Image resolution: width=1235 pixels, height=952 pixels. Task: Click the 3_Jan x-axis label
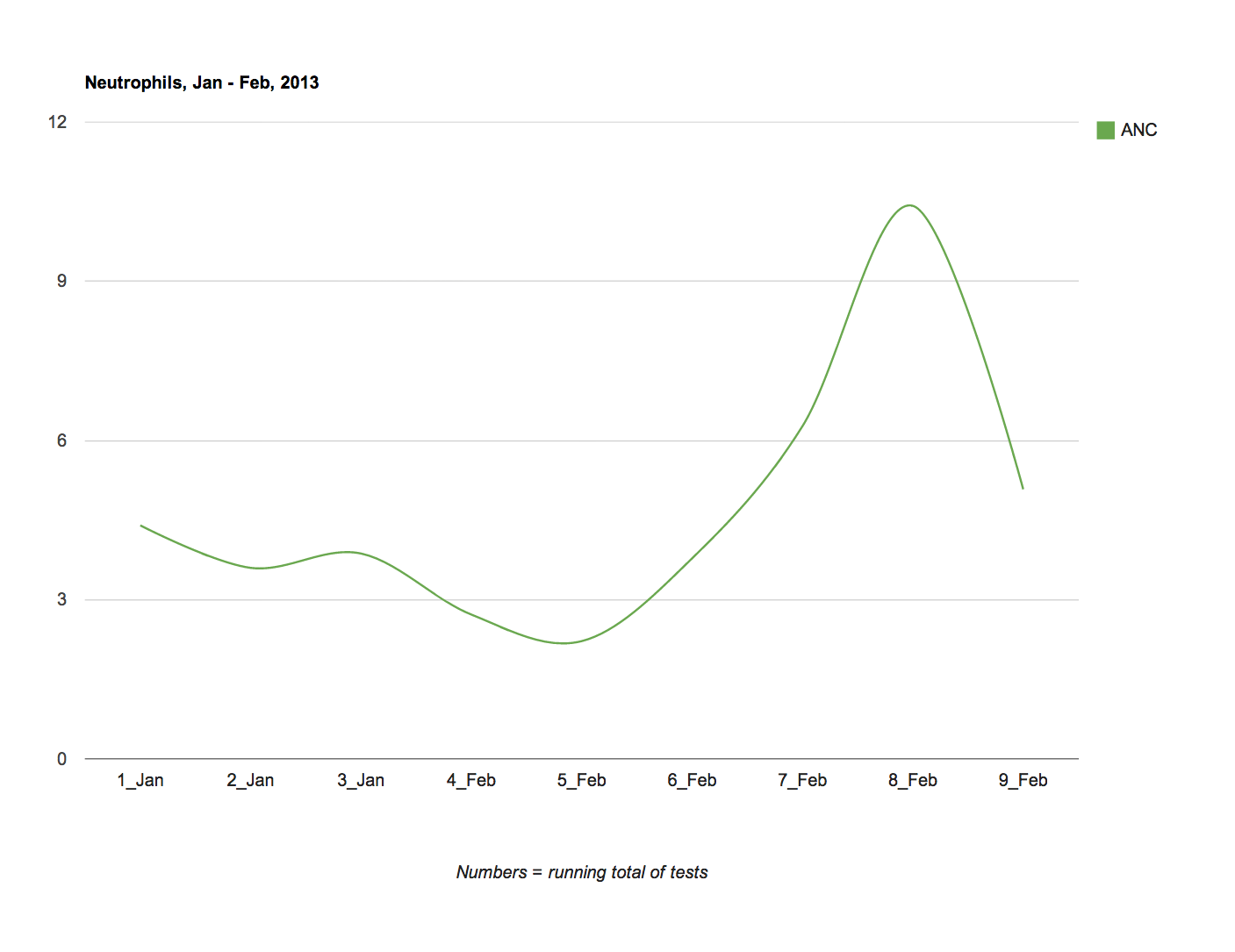[361, 780]
